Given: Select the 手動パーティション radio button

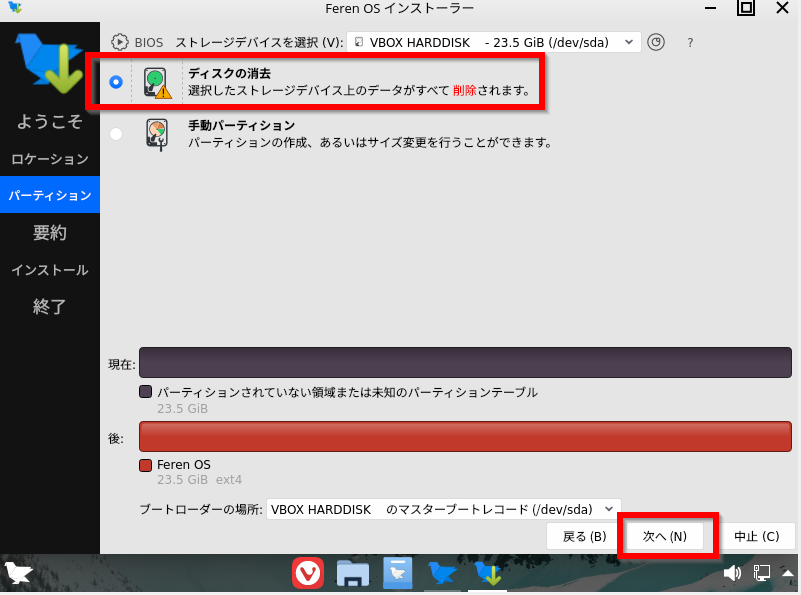Looking at the screenshot, I should 116,134.
